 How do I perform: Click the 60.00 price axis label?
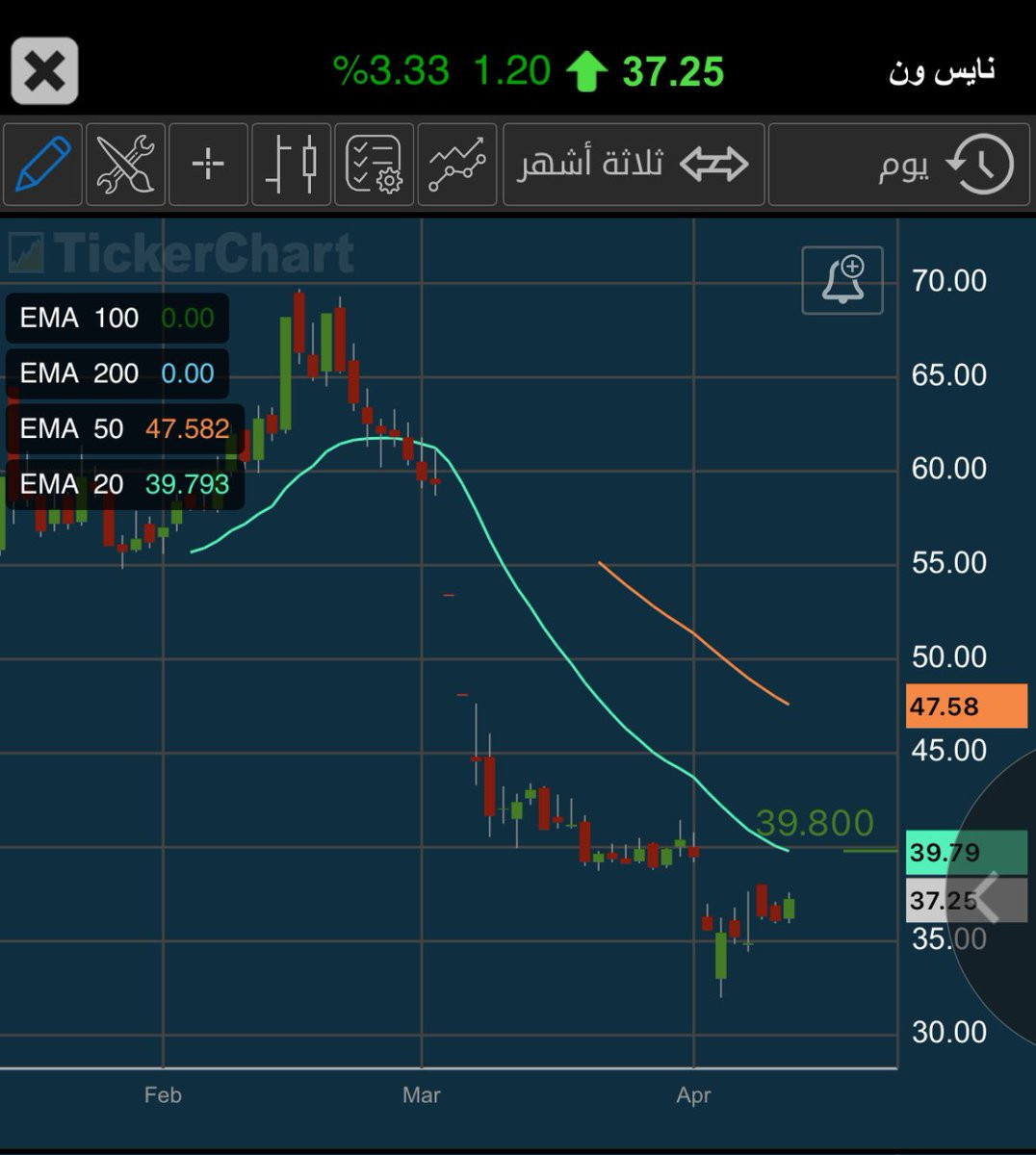click(948, 469)
